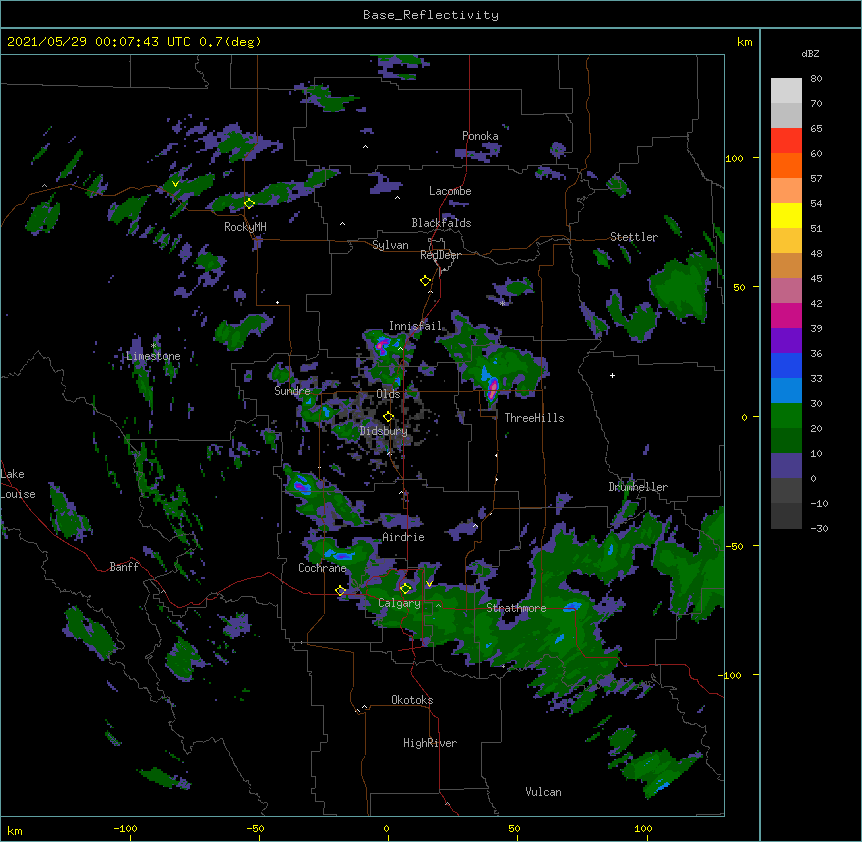Click the RockyMH label
The image size is (862, 842).
coord(245,227)
